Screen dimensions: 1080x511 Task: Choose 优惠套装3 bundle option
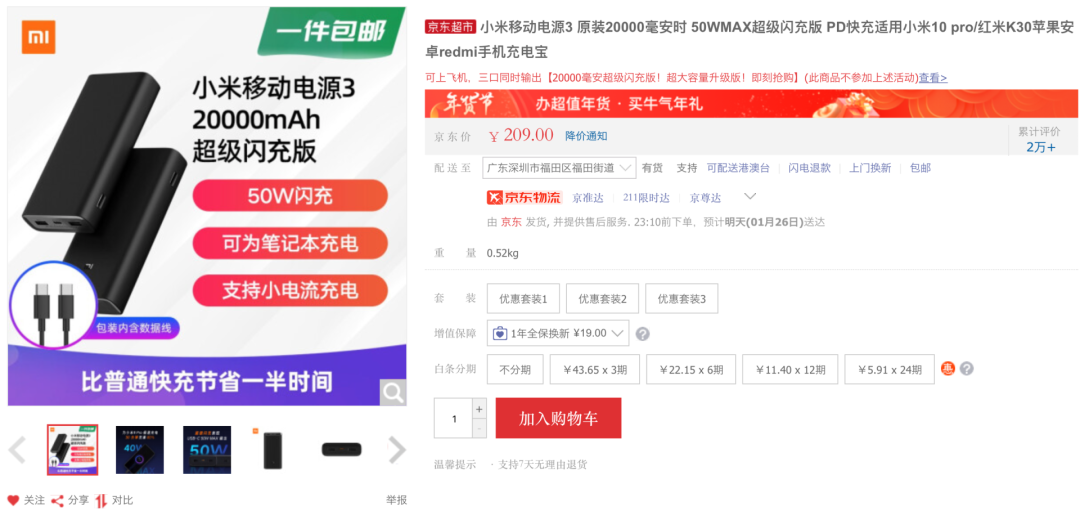pyautogui.click(x=682, y=299)
